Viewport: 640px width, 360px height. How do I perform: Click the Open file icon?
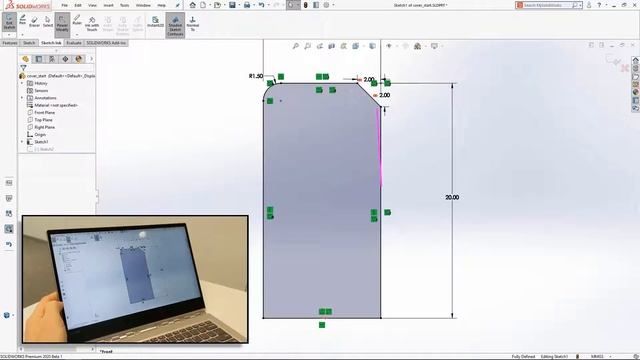[x=217, y=5]
